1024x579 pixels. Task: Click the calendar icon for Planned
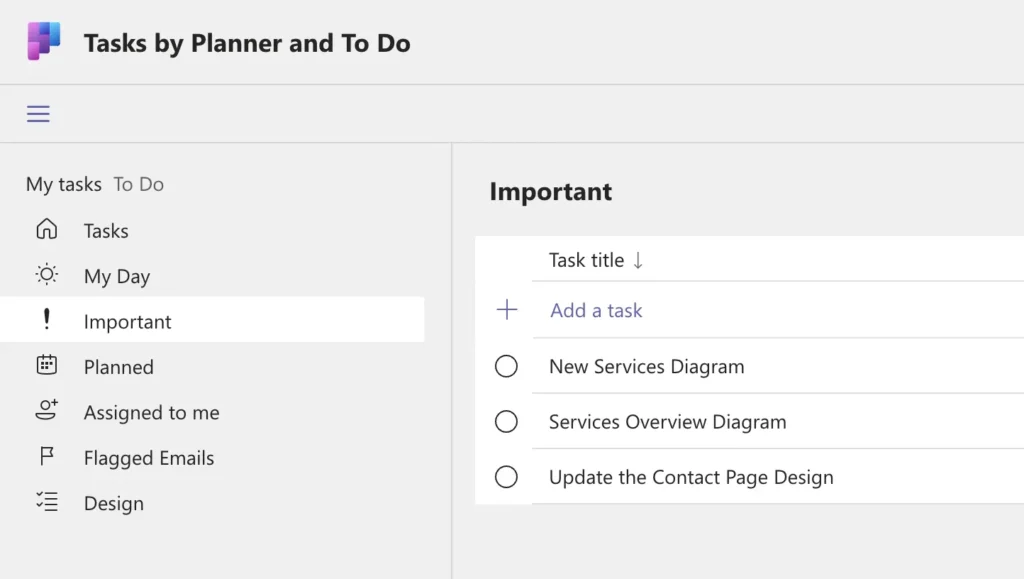pyautogui.click(x=46, y=366)
